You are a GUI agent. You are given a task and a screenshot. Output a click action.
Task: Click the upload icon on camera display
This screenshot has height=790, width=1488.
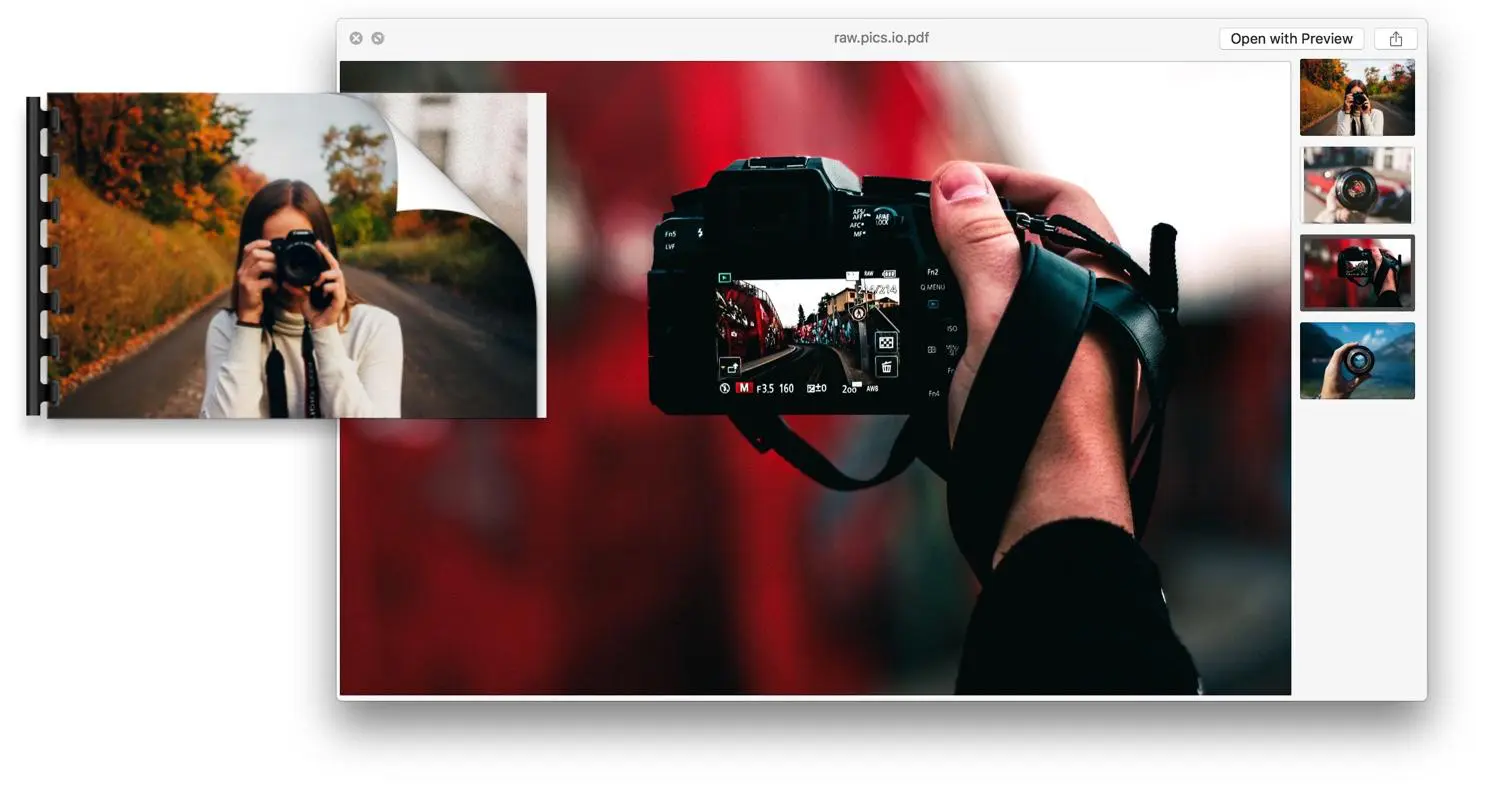click(730, 367)
